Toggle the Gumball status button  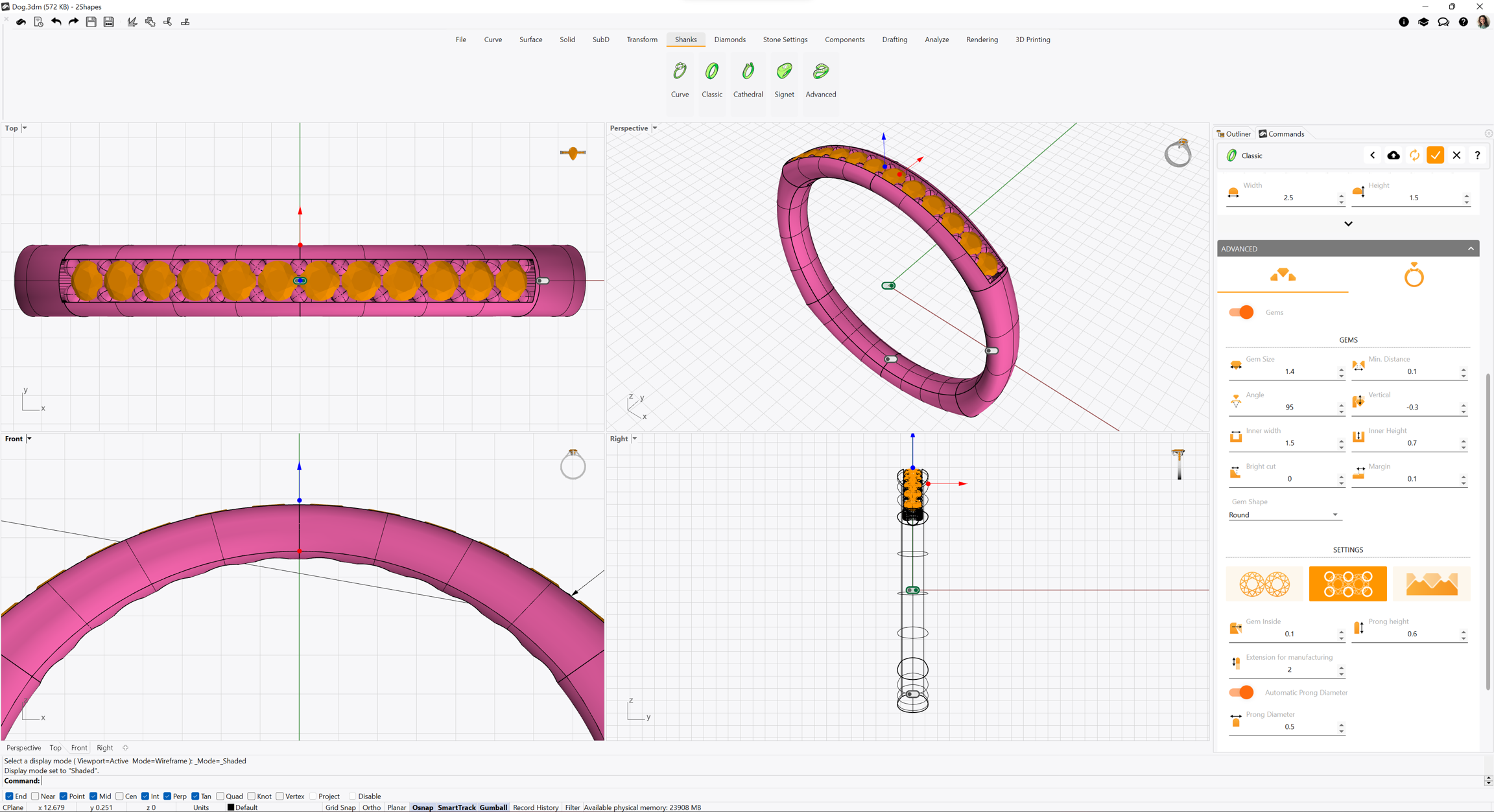coord(493,807)
